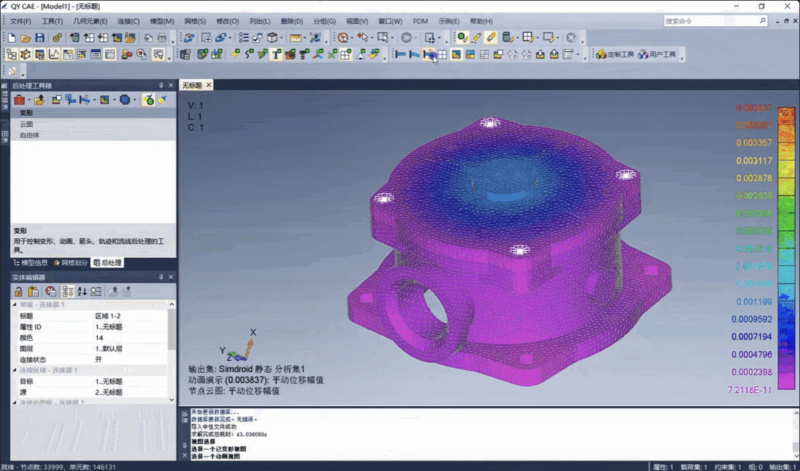
Task: Pin the 实体编辑器 panel
Action: (x=159, y=277)
